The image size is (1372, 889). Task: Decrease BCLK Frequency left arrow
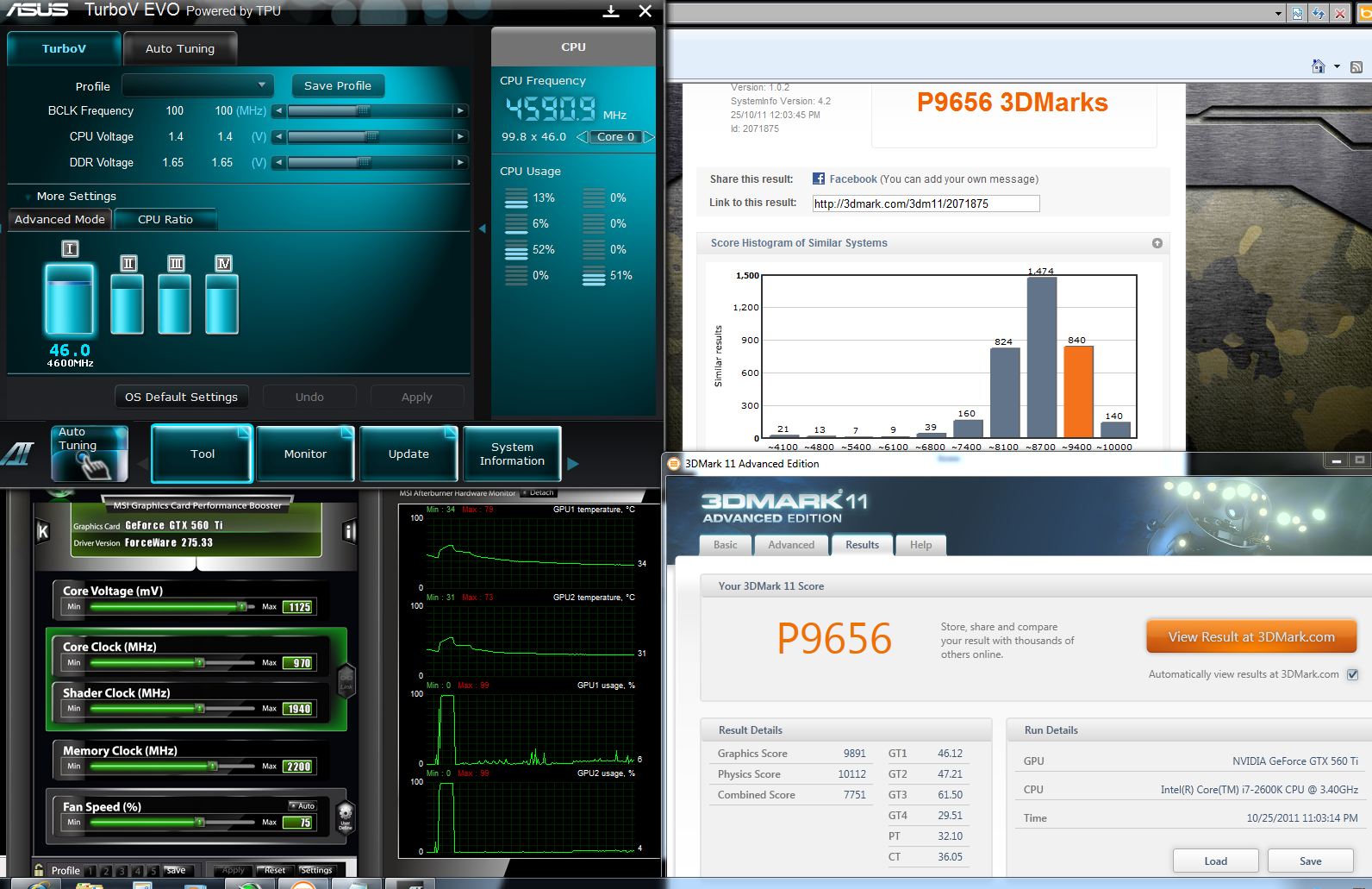coord(278,110)
